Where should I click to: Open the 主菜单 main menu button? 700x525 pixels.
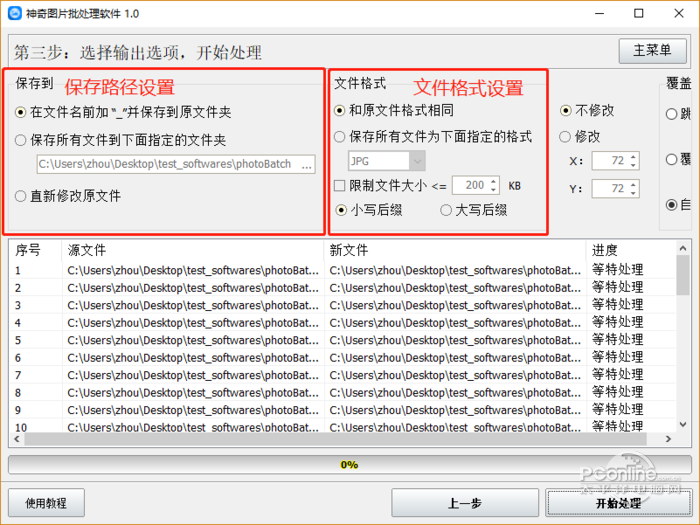(652, 50)
